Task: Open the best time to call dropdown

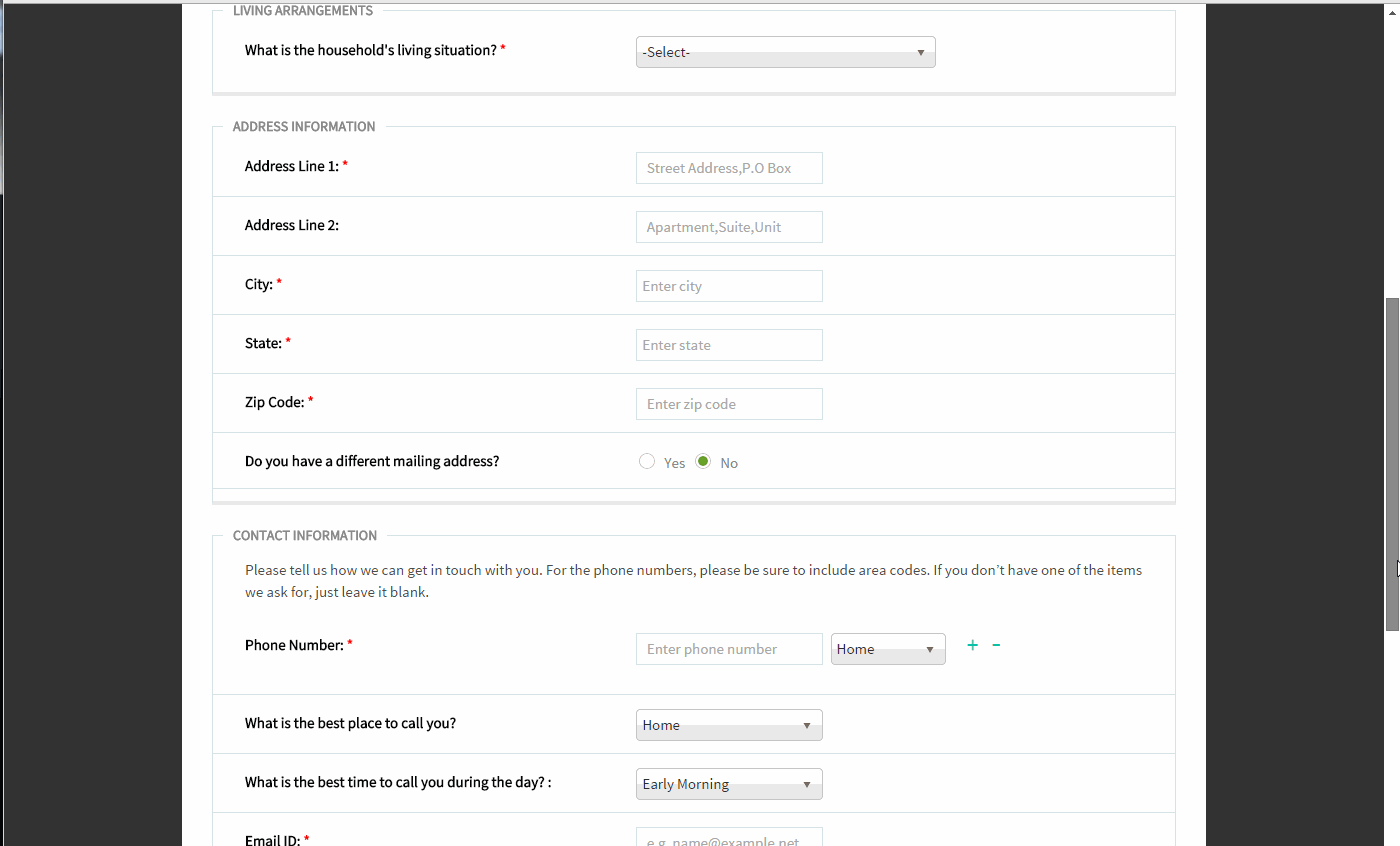Action: (x=729, y=784)
